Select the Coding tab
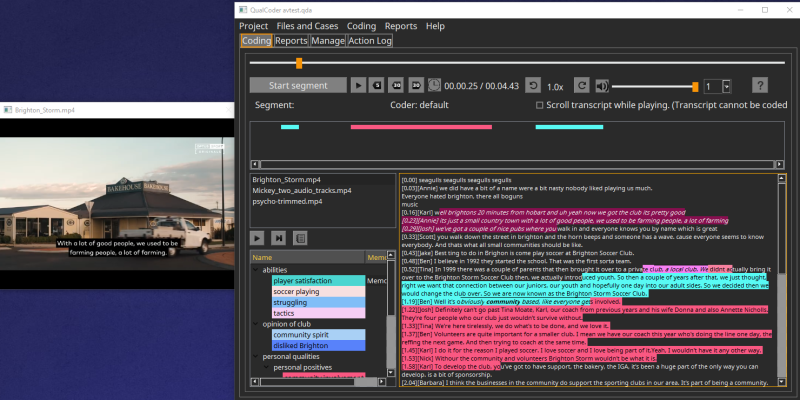800x400 pixels. [256, 41]
